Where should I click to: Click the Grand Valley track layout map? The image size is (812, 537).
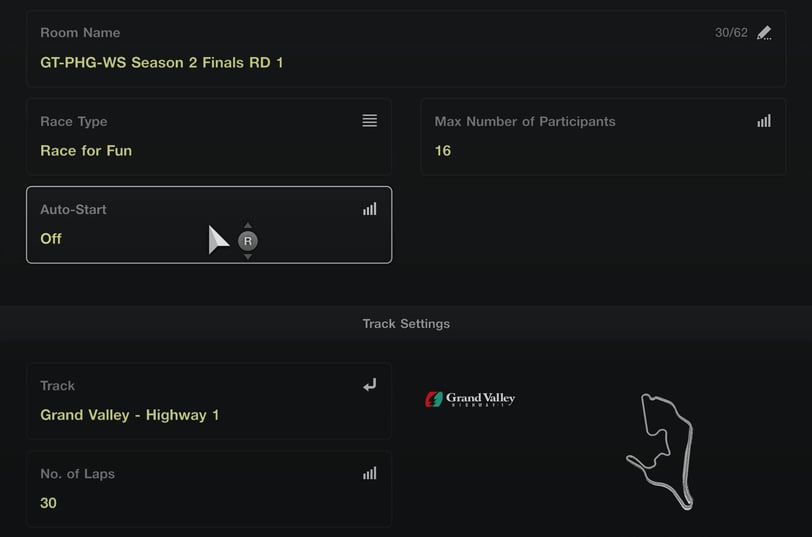coord(660,452)
